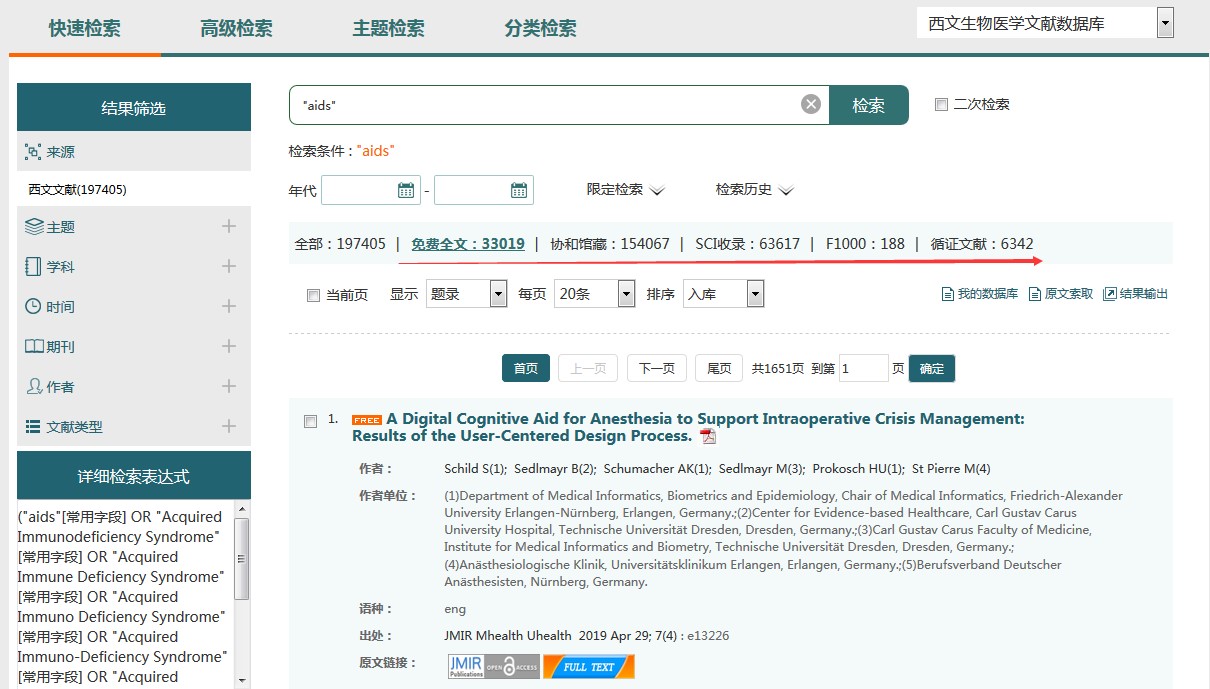Viewport: 1210px width, 689px height.
Task: Expand the 限定检索 options chevron
Action: (x=657, y=190)
